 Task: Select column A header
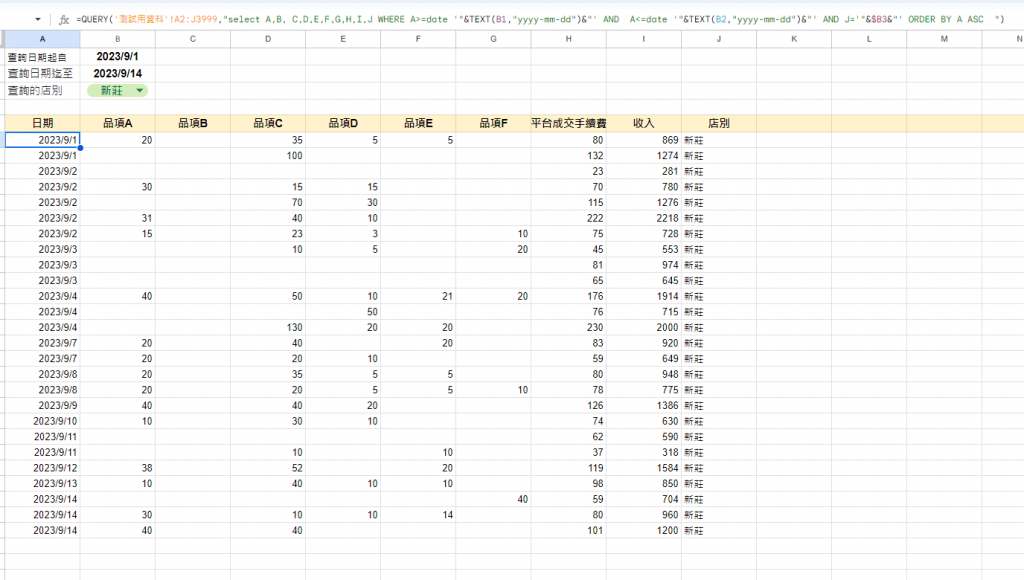pyautogui.click(x=42, y=39)
